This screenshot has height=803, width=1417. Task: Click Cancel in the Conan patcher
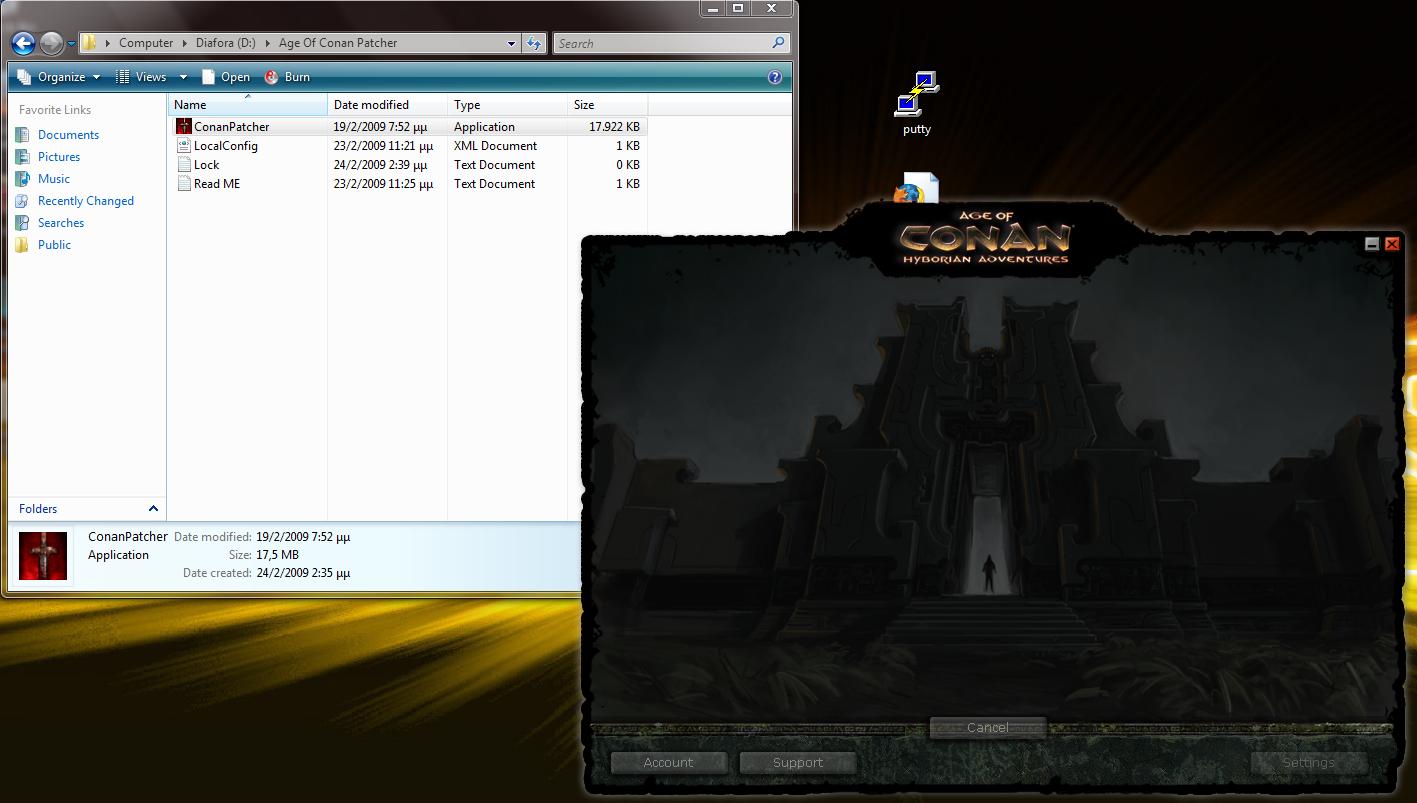pos(988,728)
